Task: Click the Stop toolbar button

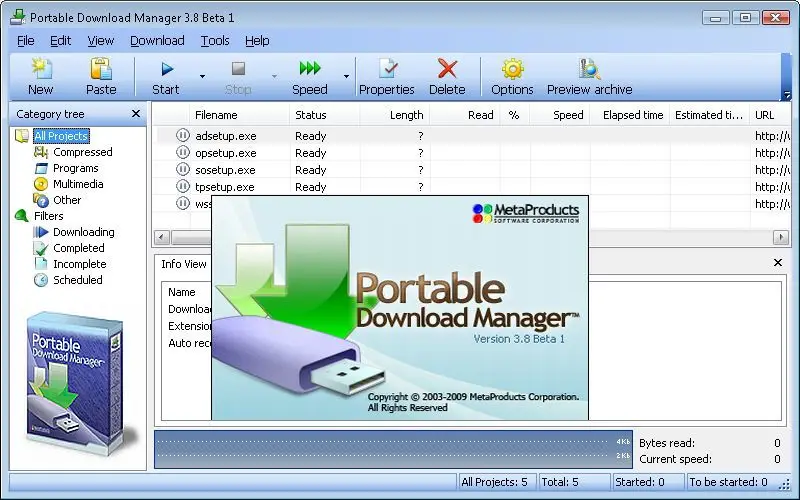Action: [238, 77]
